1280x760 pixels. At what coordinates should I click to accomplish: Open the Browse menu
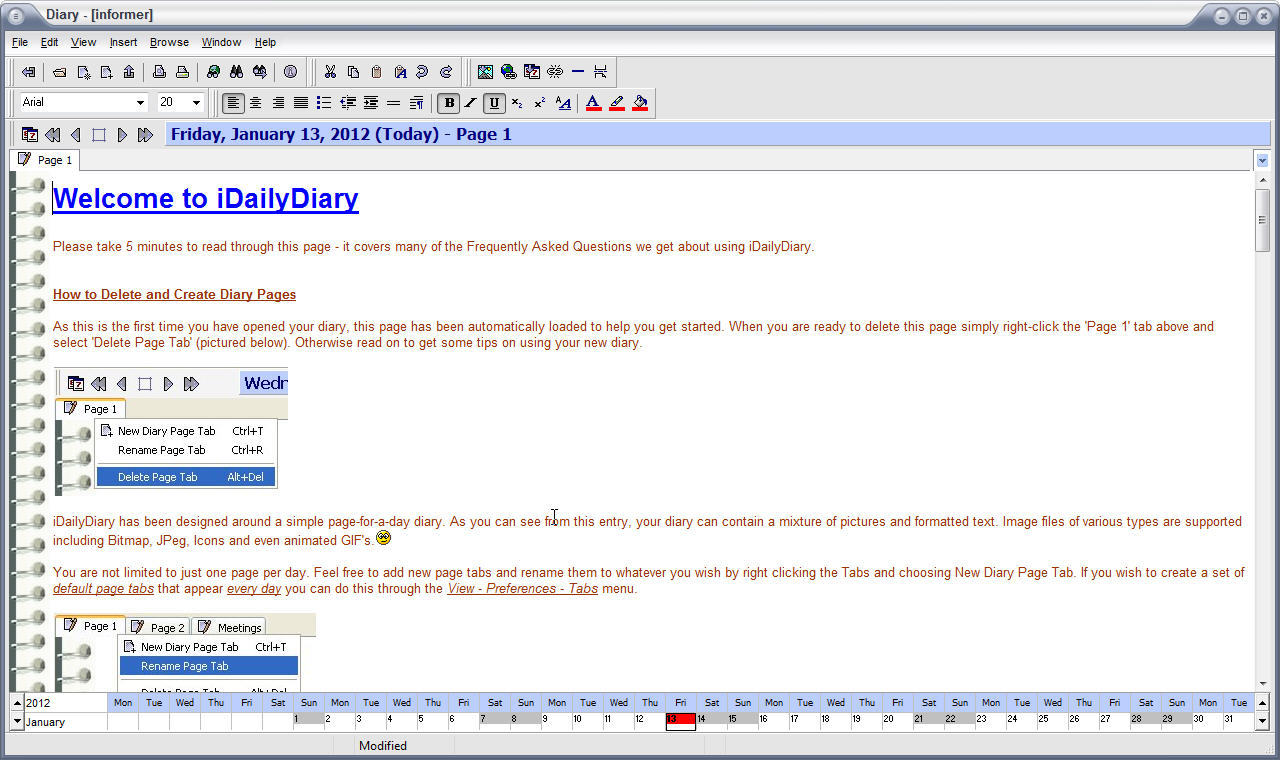click(x=169, y=42)
